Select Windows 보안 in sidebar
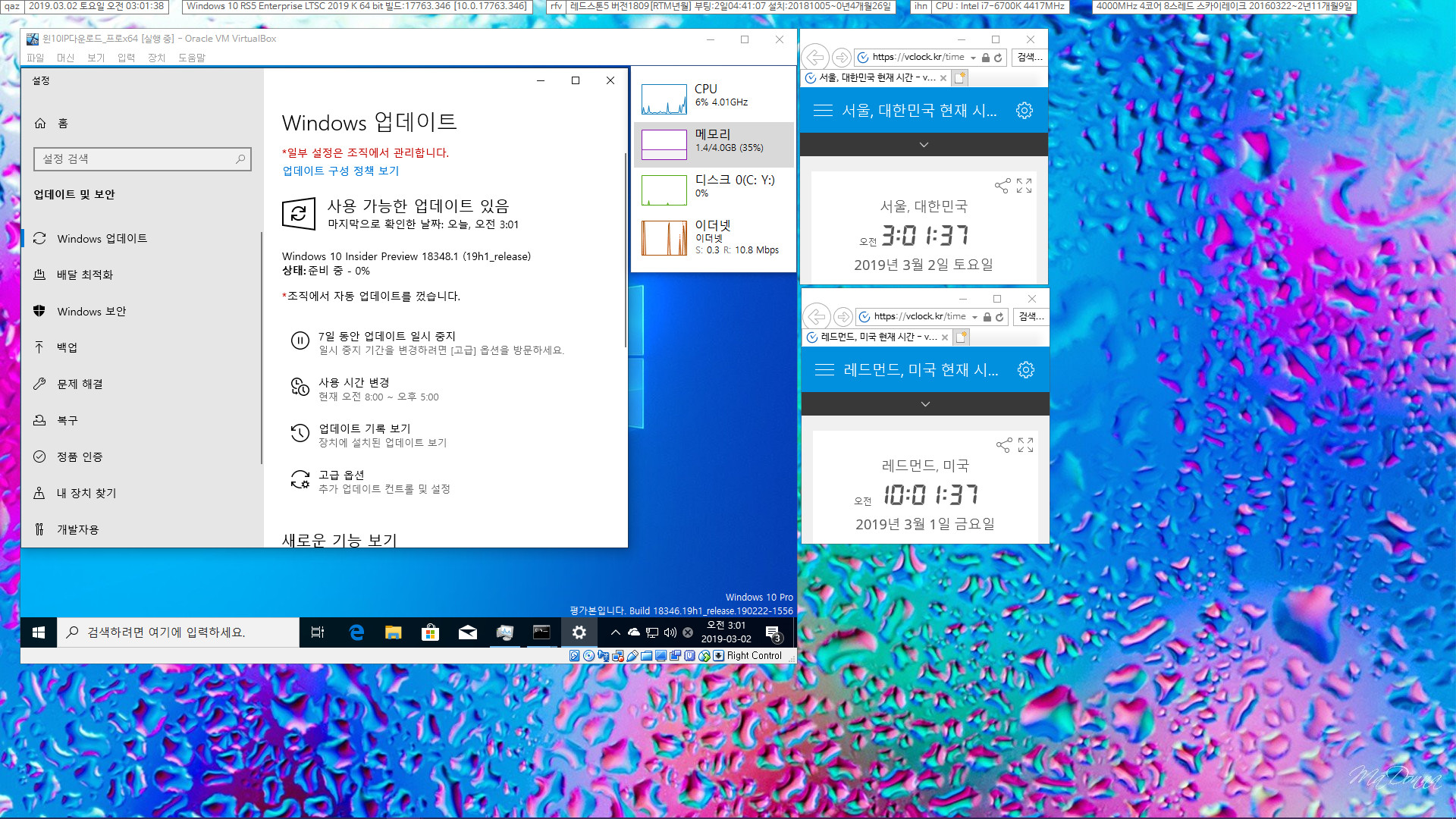 pyautogui.click(x=91, y=311)
